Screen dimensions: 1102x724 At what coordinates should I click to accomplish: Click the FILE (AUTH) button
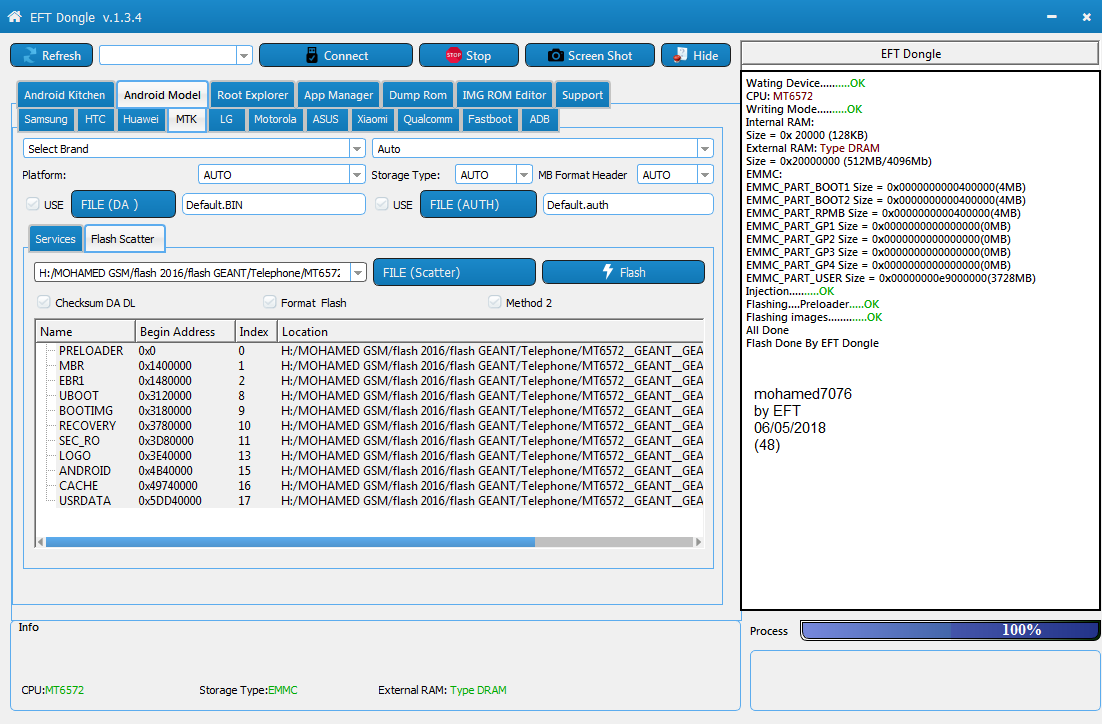click(478, 205)
